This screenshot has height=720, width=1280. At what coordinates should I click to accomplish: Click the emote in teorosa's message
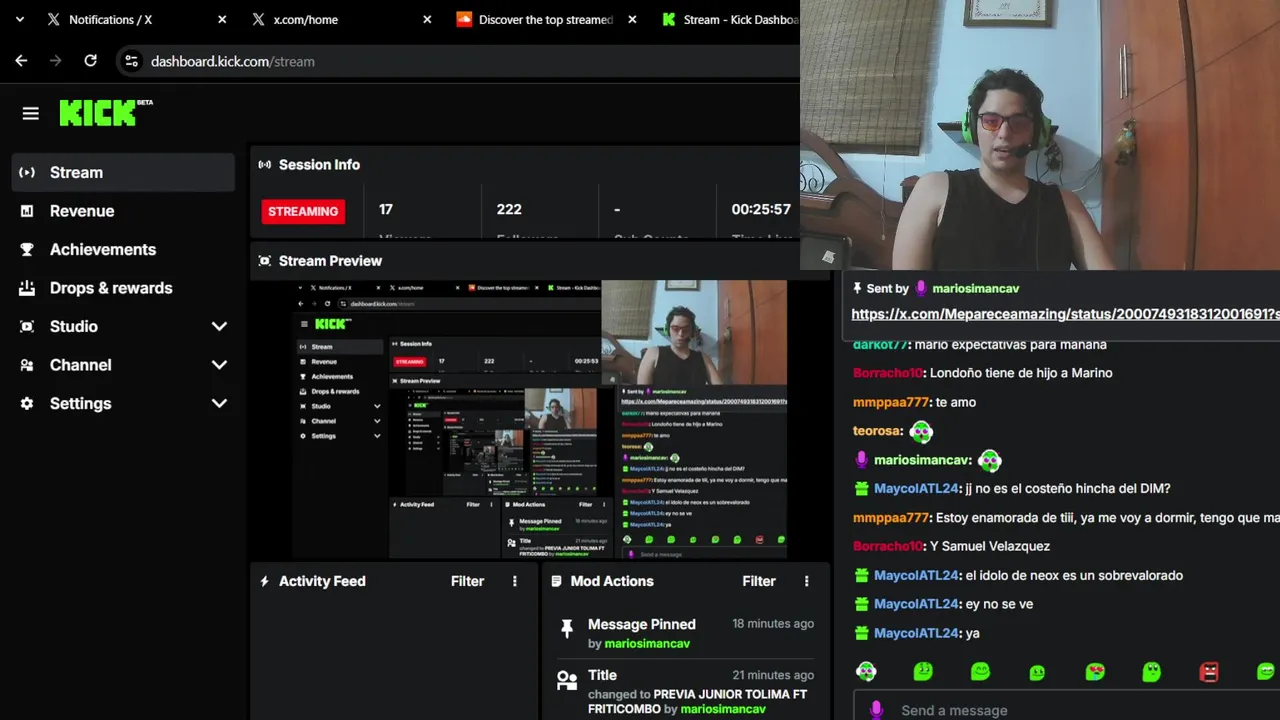(921, 432)
